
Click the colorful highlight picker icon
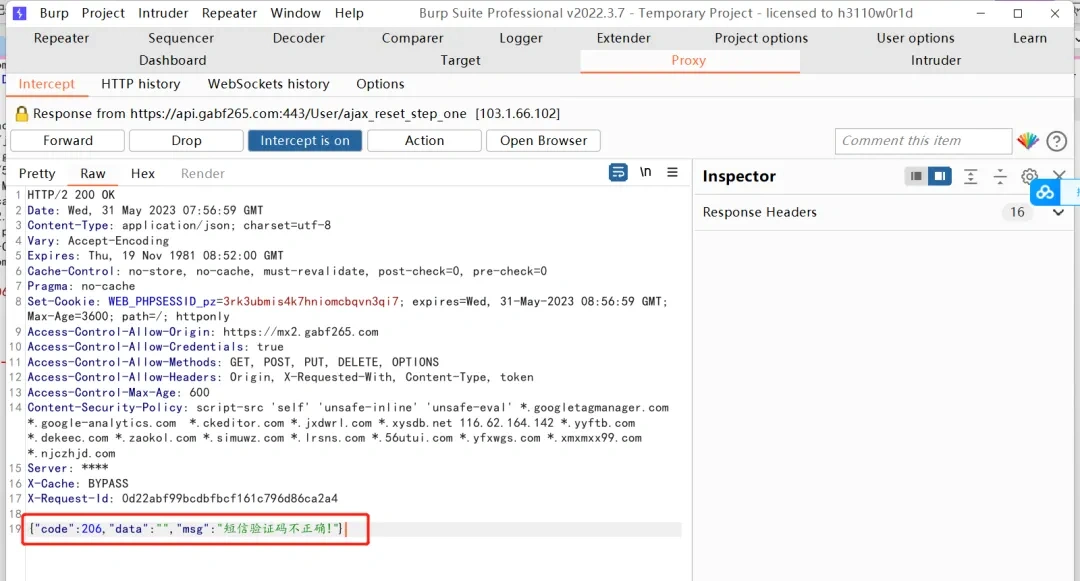pos(1028,140)
